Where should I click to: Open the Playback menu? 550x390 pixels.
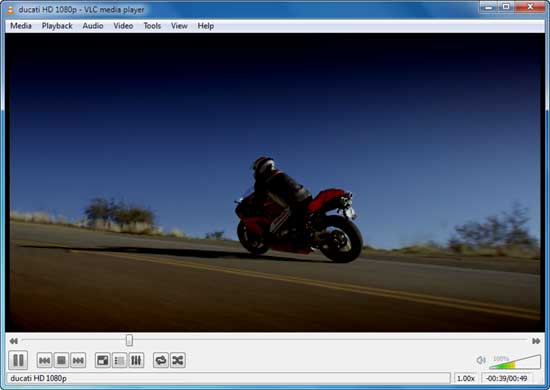pos(57,26)
